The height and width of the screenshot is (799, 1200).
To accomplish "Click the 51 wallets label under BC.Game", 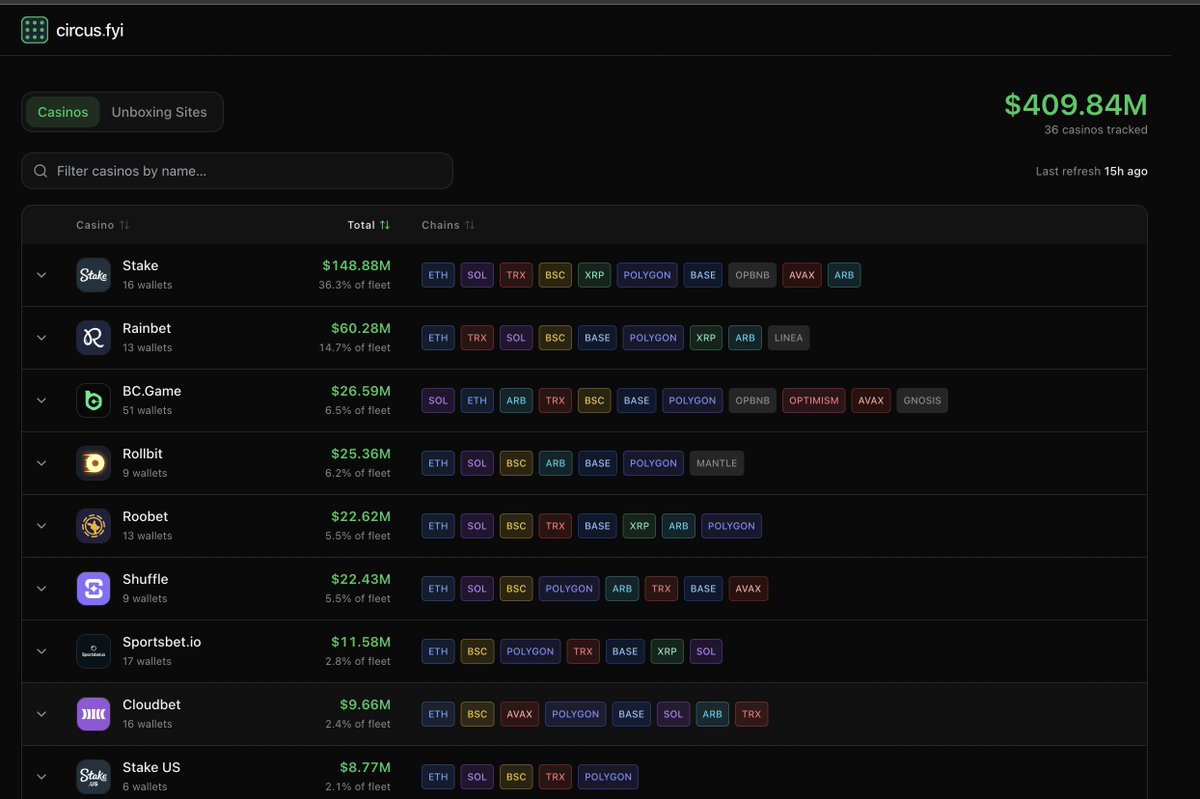I will click(147, 411).
